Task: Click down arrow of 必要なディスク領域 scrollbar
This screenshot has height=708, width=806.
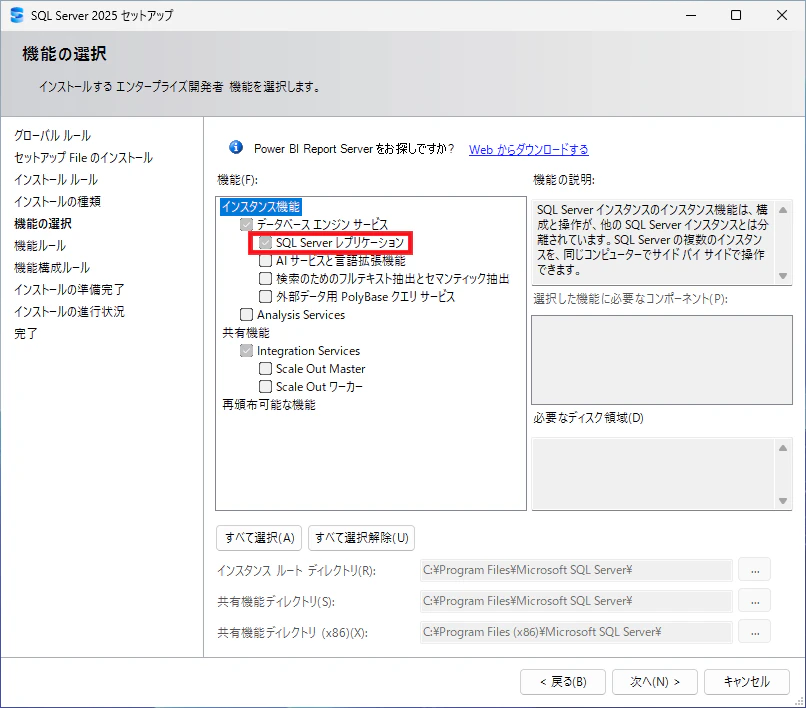Action: point(783,501)
